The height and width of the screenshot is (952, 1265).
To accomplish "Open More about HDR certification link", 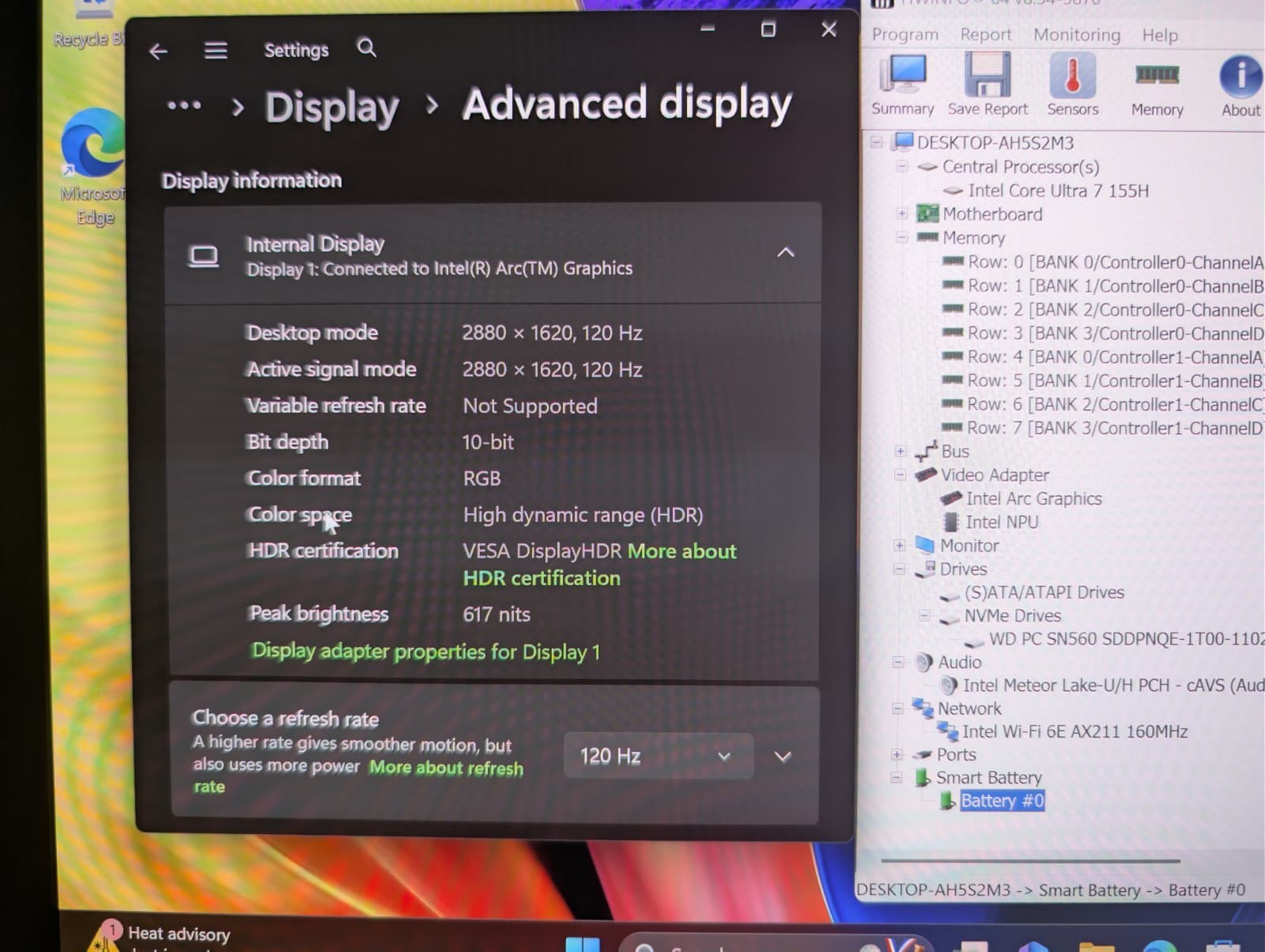I will point(599,565).
